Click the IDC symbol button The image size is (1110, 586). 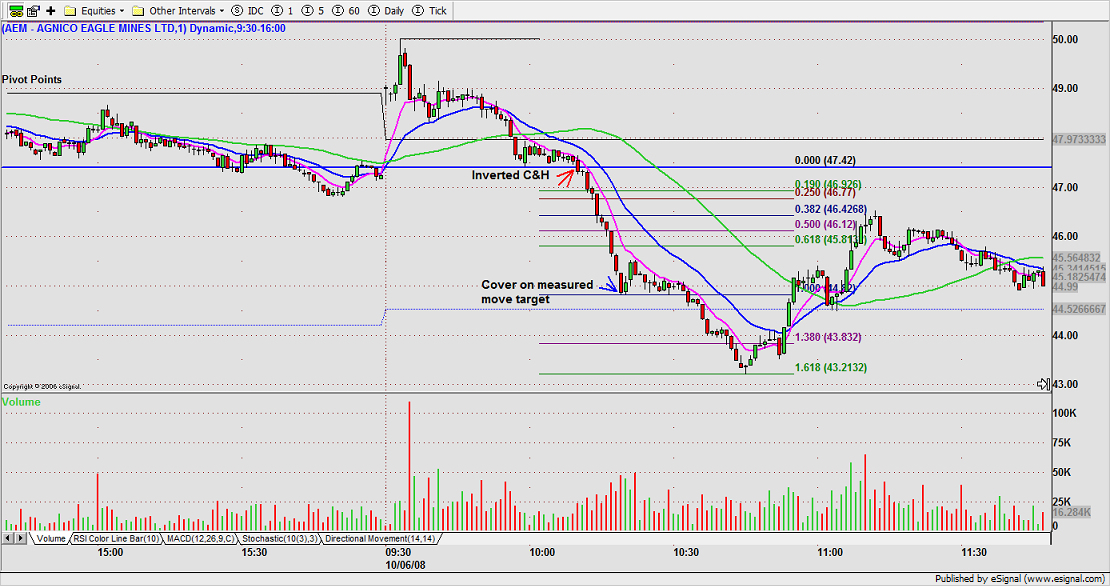[x=256, y=11]
